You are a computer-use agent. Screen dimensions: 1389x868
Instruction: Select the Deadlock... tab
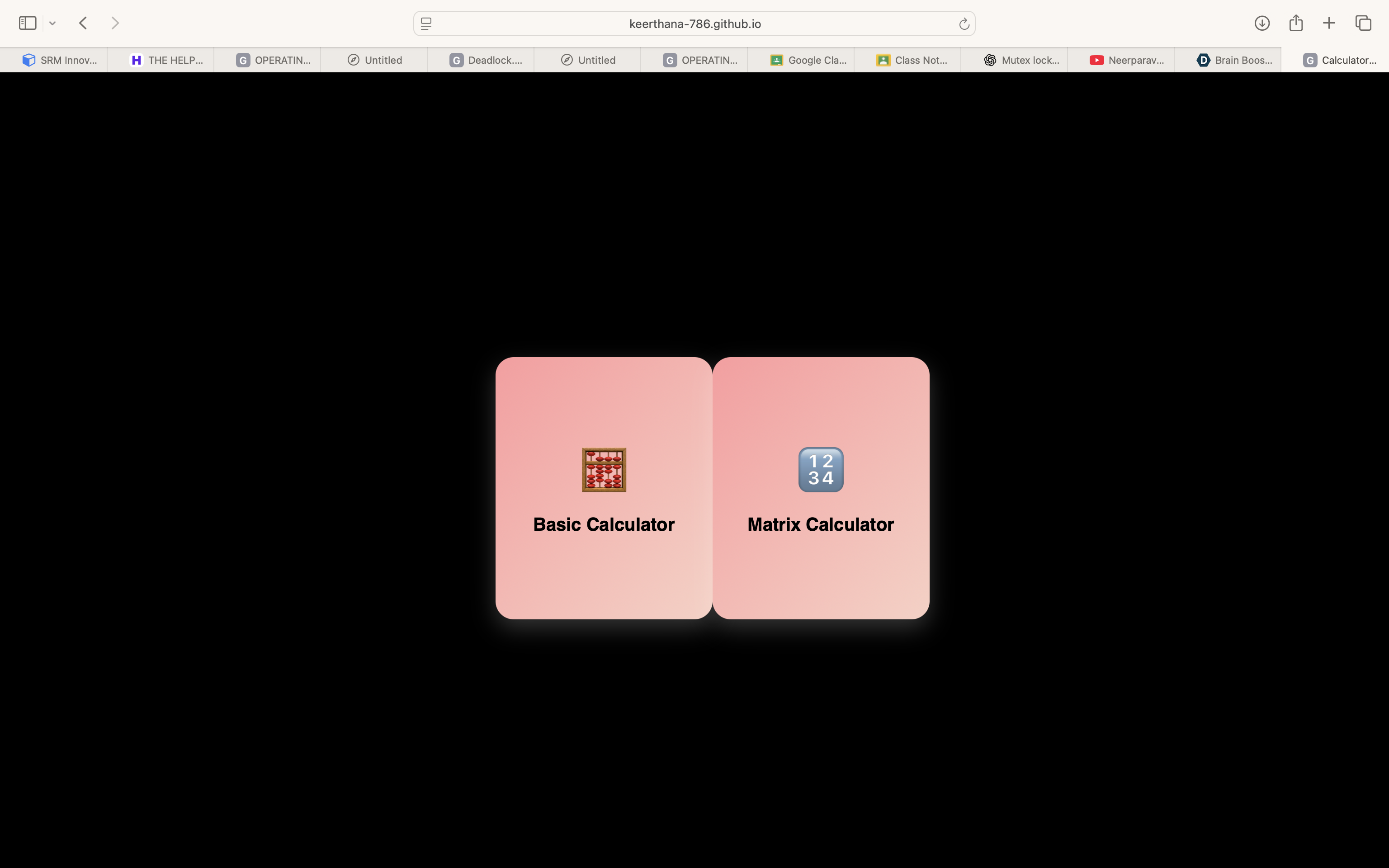[x=487, y=60]
